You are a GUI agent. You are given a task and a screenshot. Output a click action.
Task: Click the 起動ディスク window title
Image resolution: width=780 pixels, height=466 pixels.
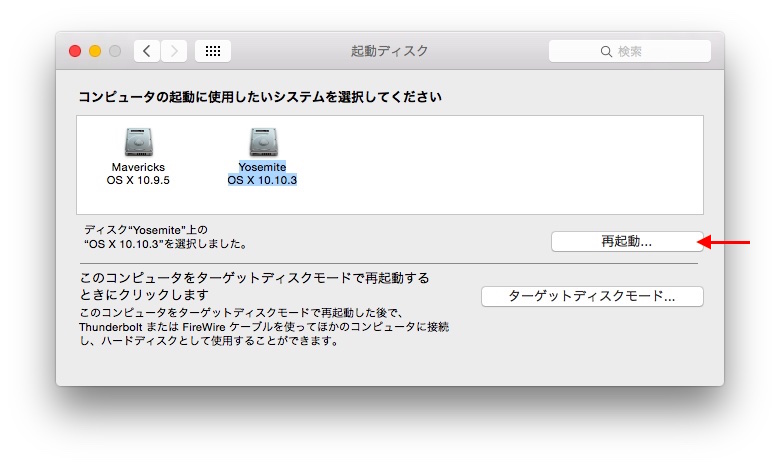(390, 51)
